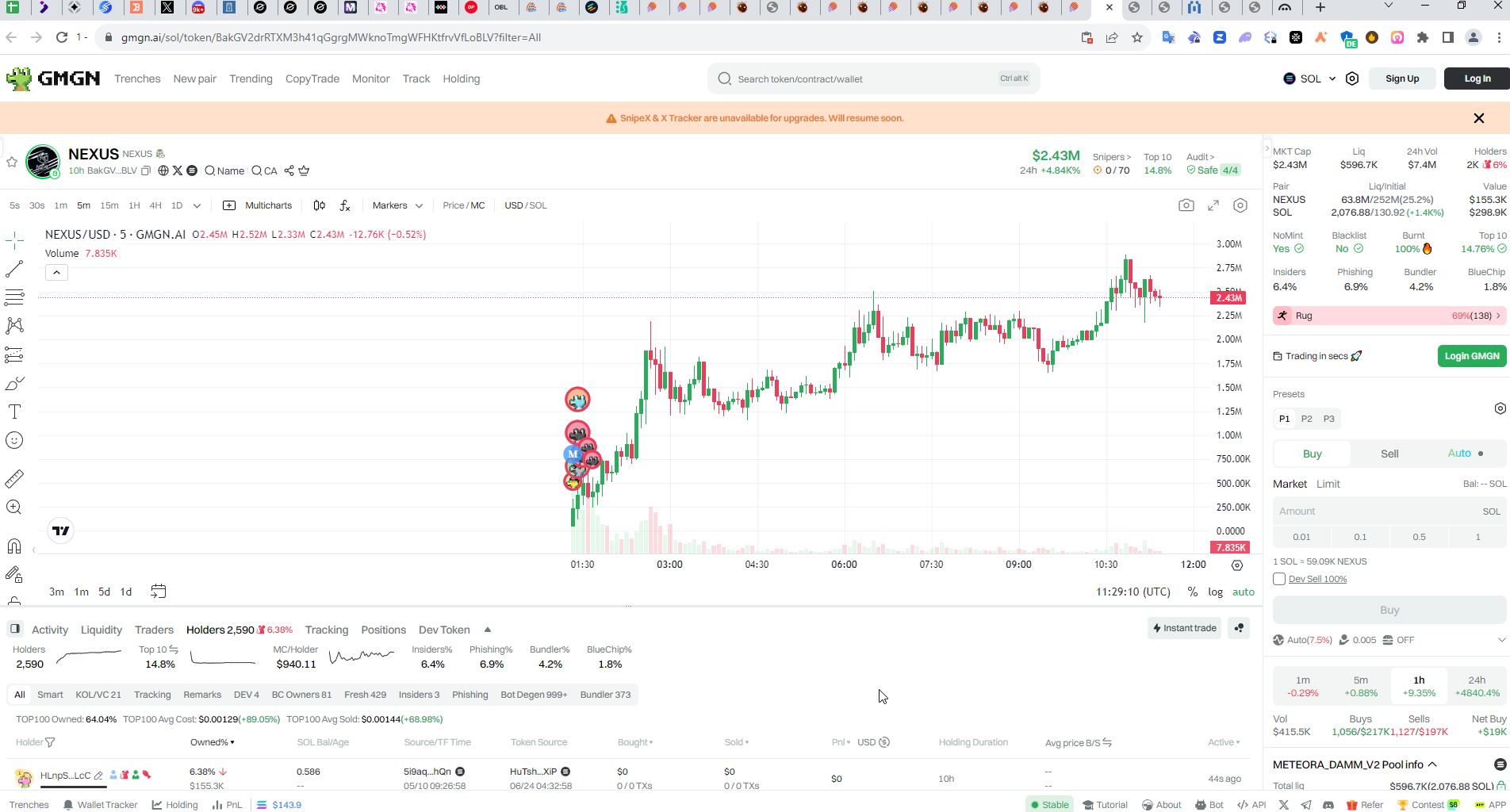The width and height of the screenshot is (1510, 812).
Task: Select the trend line drawing tool
Action: pos(14,269)
